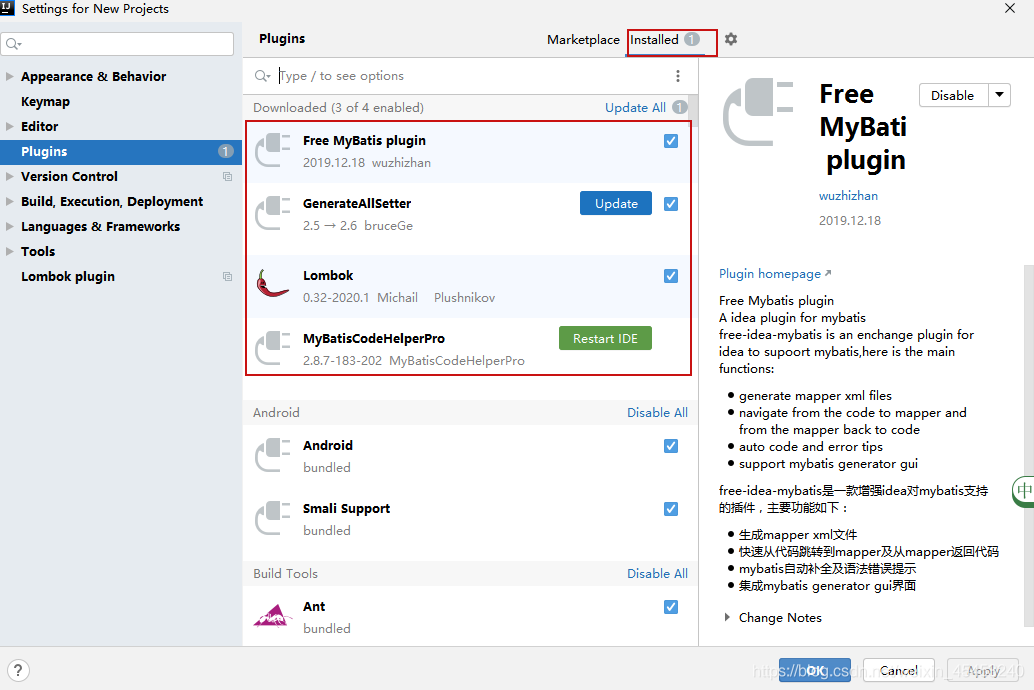Click Disable All for Build Tools group
This screenshot has width=1034, height=690.
click(657, 573)
